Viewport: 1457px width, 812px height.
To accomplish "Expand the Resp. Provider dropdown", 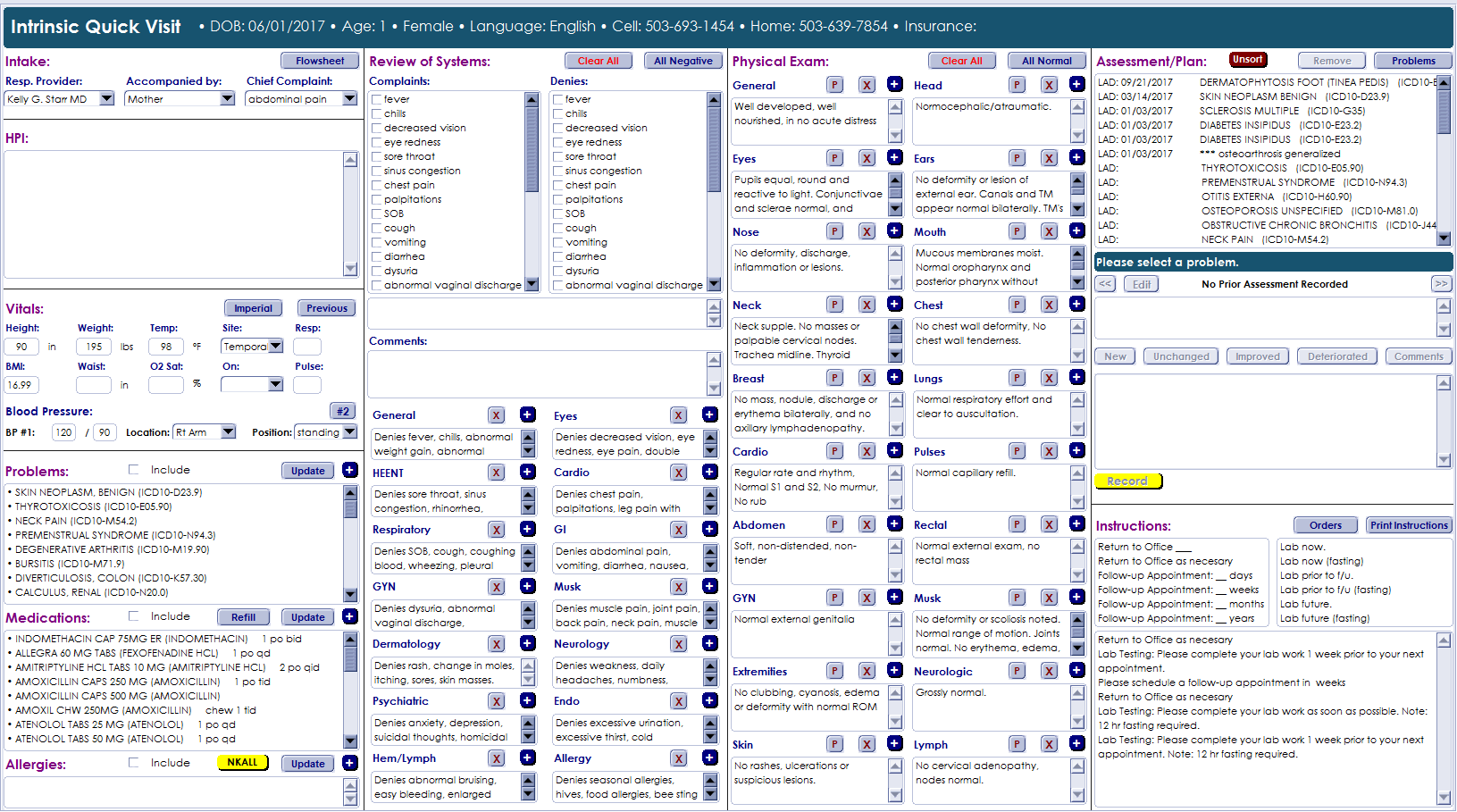I will tap(106, 99).
